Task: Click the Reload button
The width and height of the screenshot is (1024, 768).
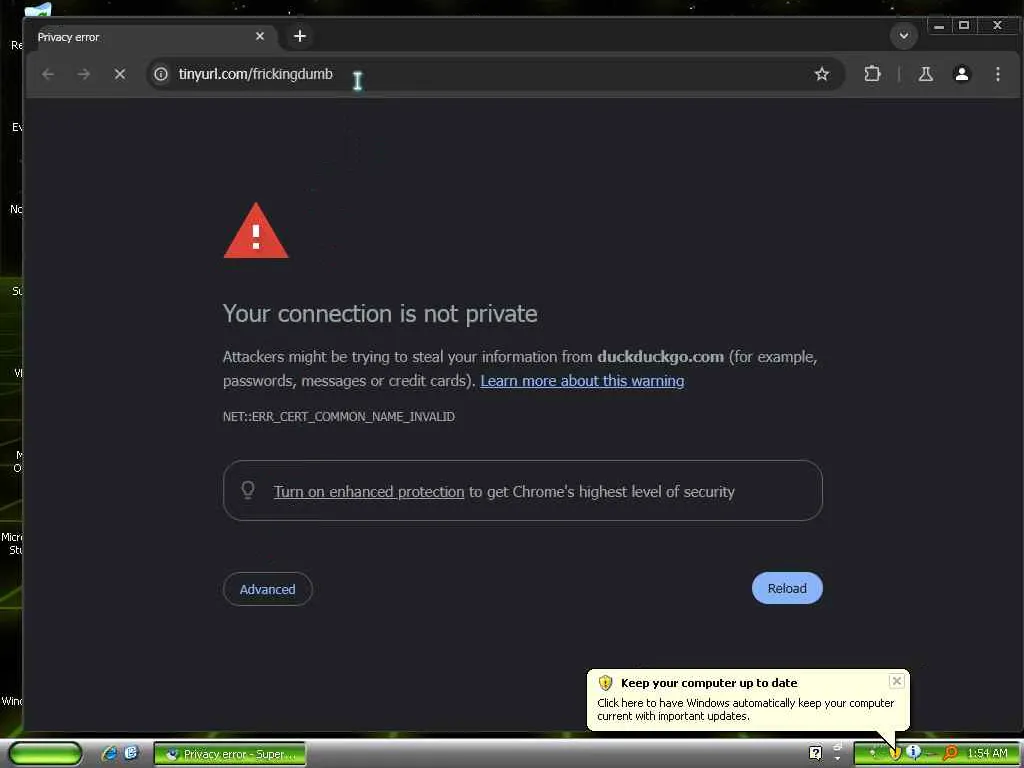Action: coord(787,588)
